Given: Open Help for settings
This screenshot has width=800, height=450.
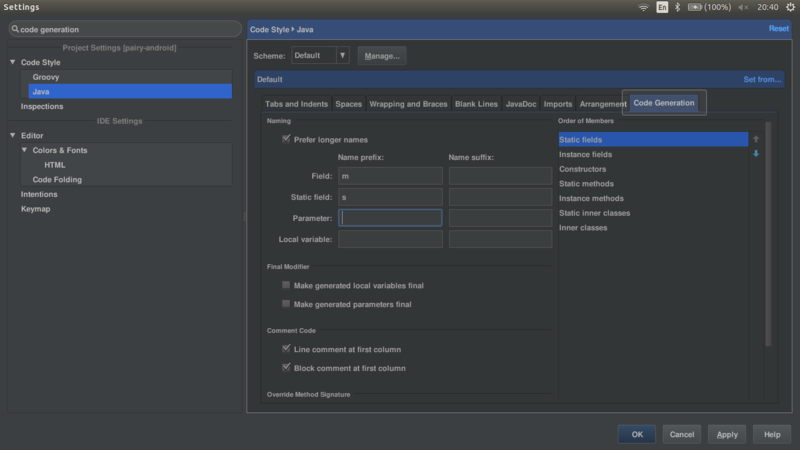Looking at the screenshot, I should coord(772,434).
